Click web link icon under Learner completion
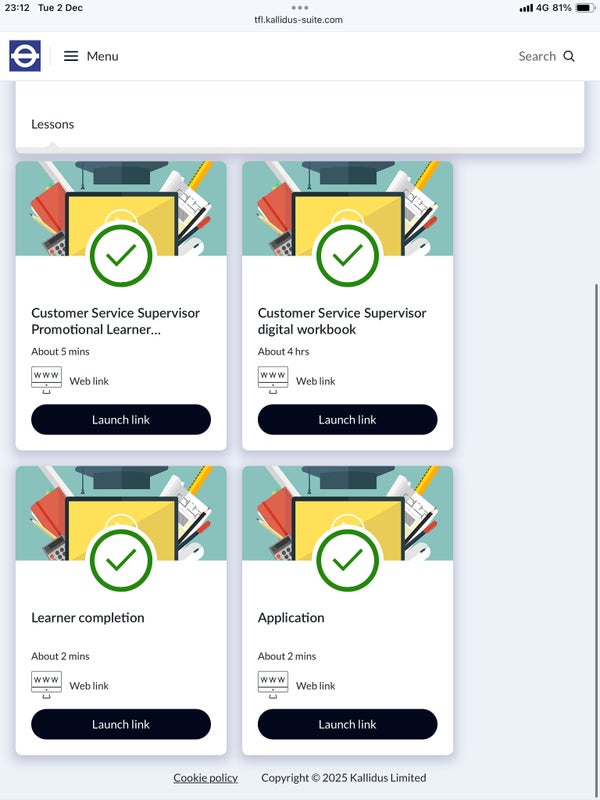The image size is (600, 800). 47,685
